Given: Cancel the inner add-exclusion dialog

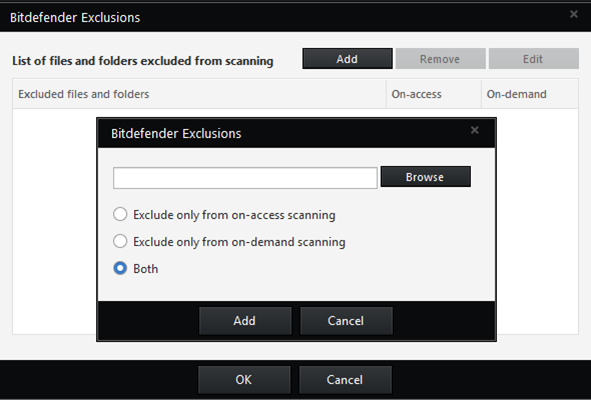Looking at the screenshot, I should 346,321.
